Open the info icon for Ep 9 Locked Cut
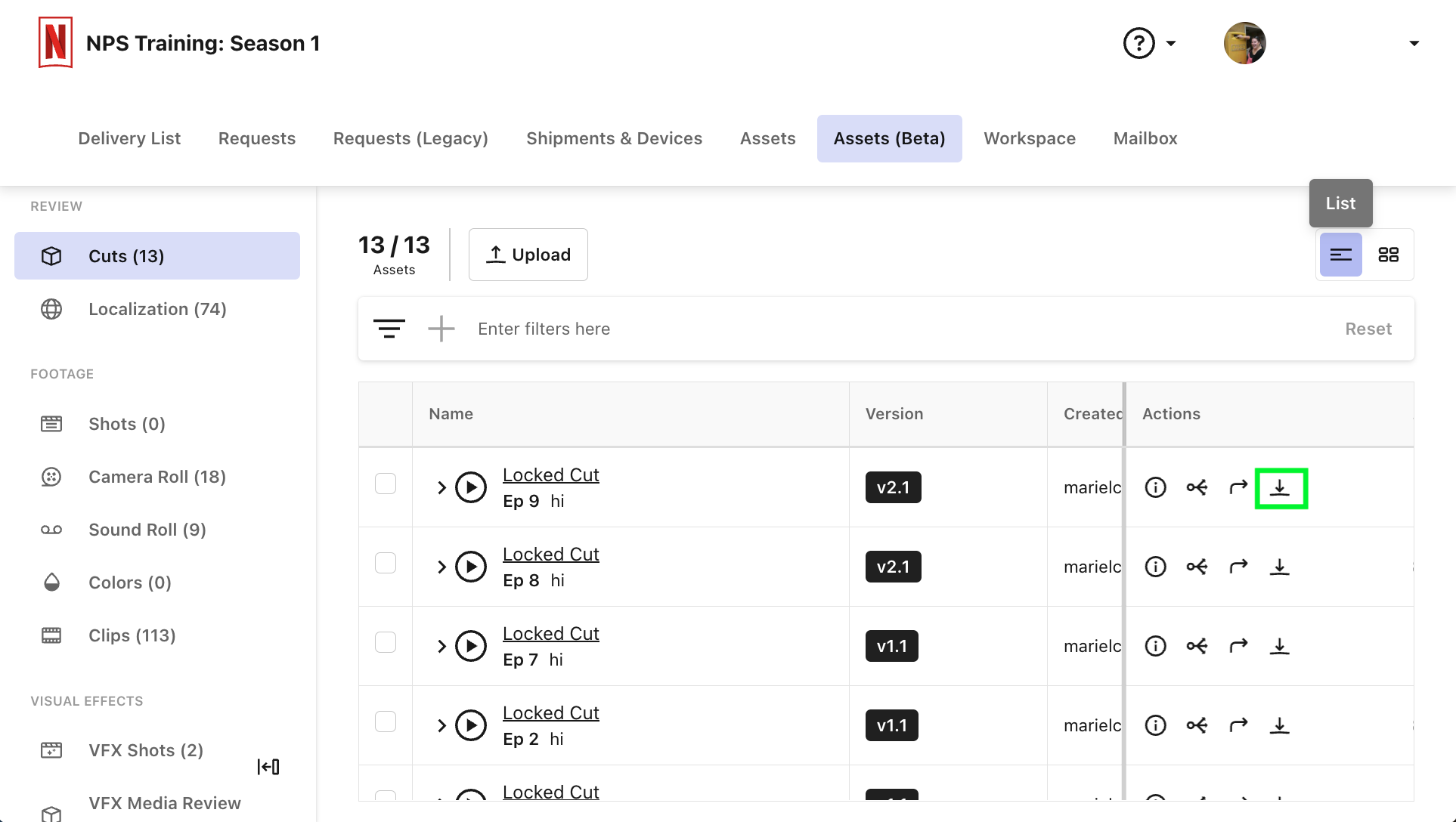 point(1155,487)
